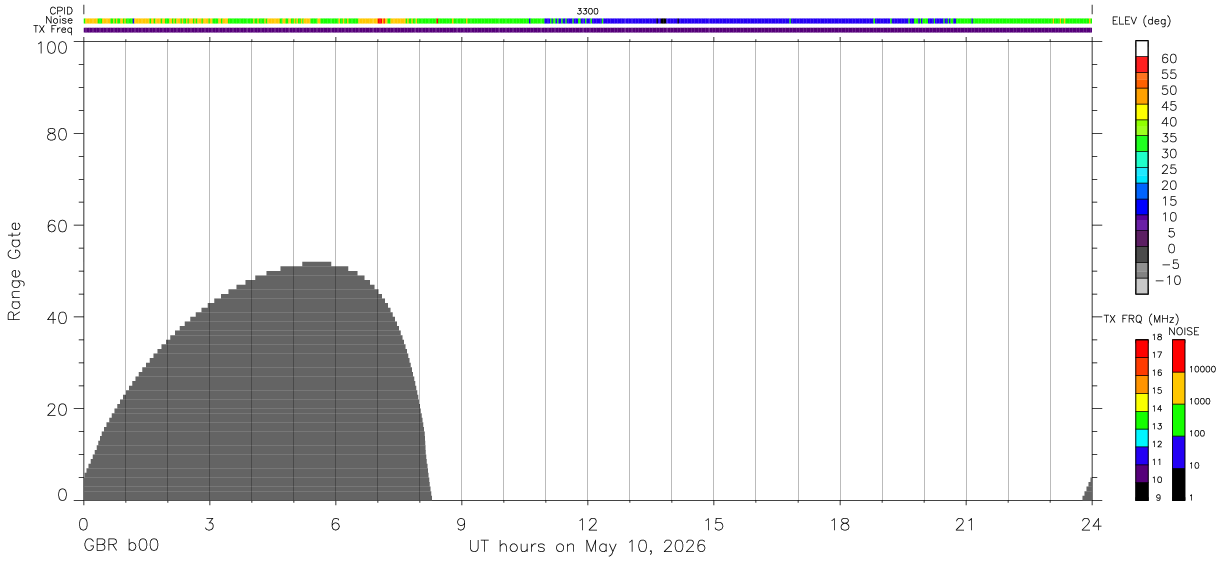Click the CPID value '3300'
Screen dimensions: 1228x567
(588, 11)
